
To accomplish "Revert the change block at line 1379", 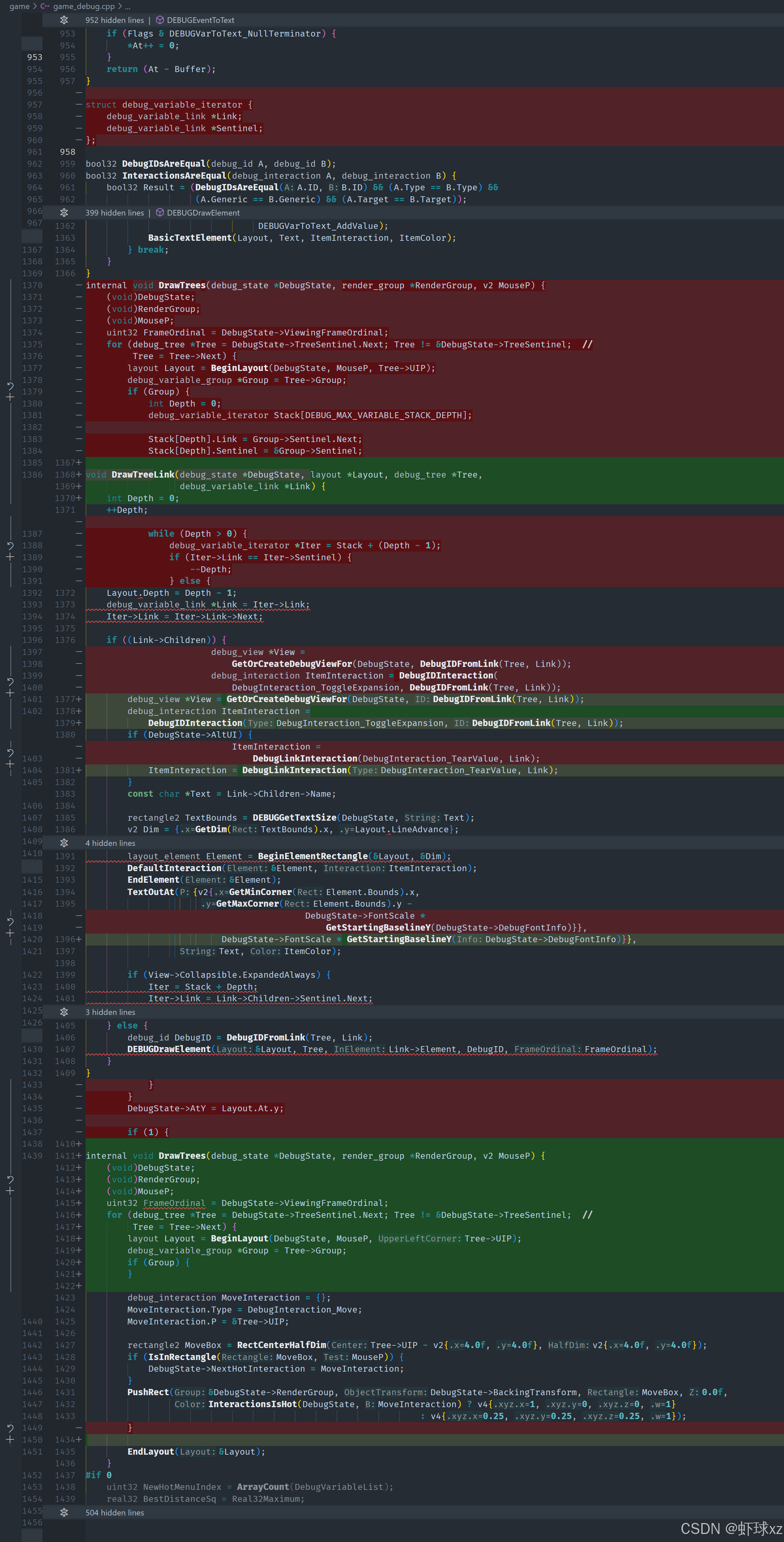I will click(10, 386).
